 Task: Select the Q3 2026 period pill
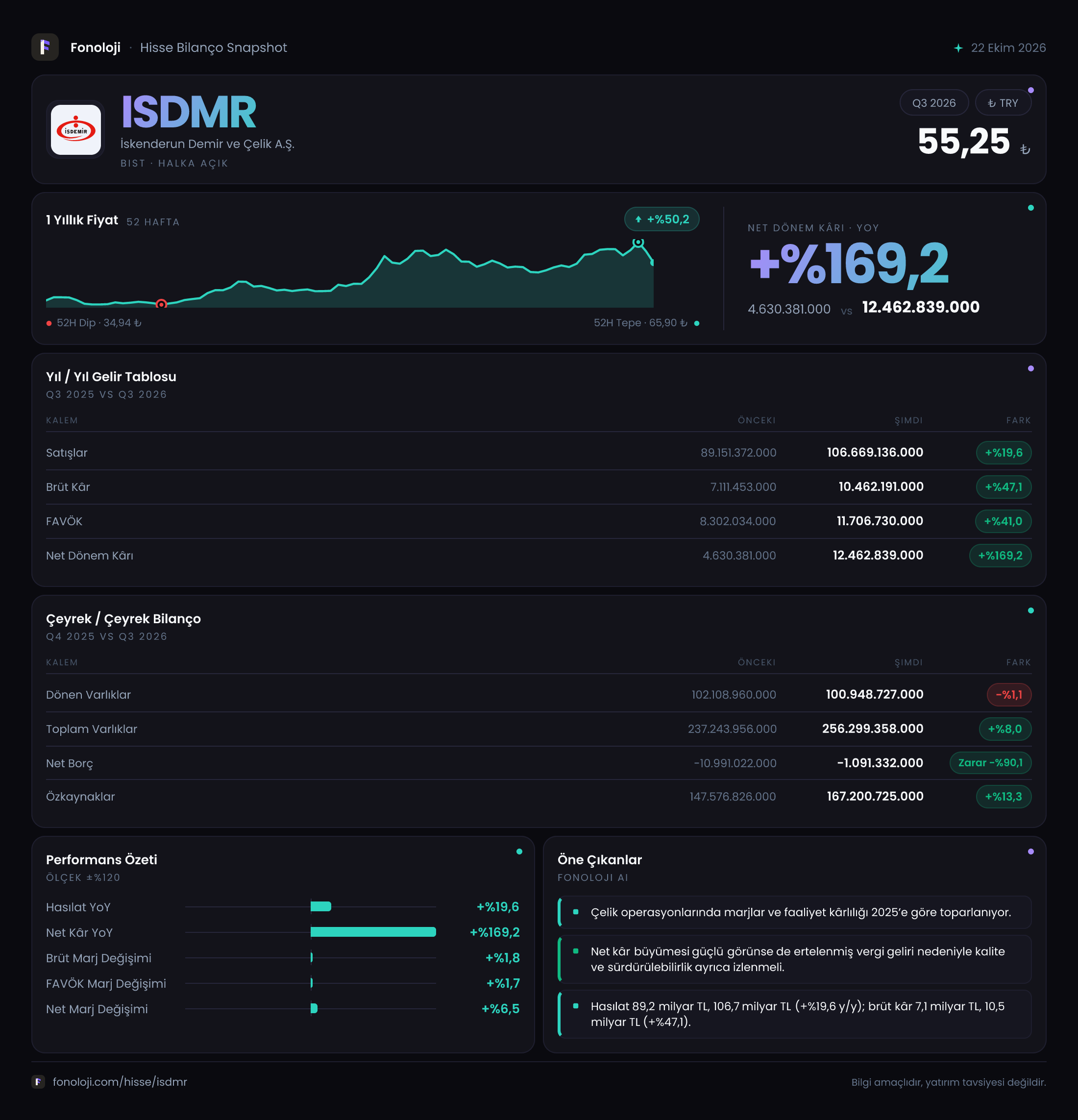[x=933, y=103]
